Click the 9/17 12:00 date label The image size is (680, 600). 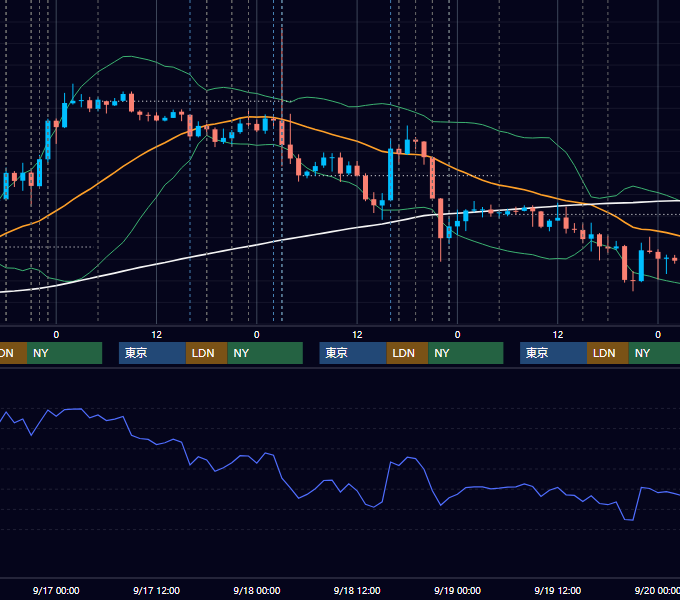pyautogui.click(x=156, y=590)
